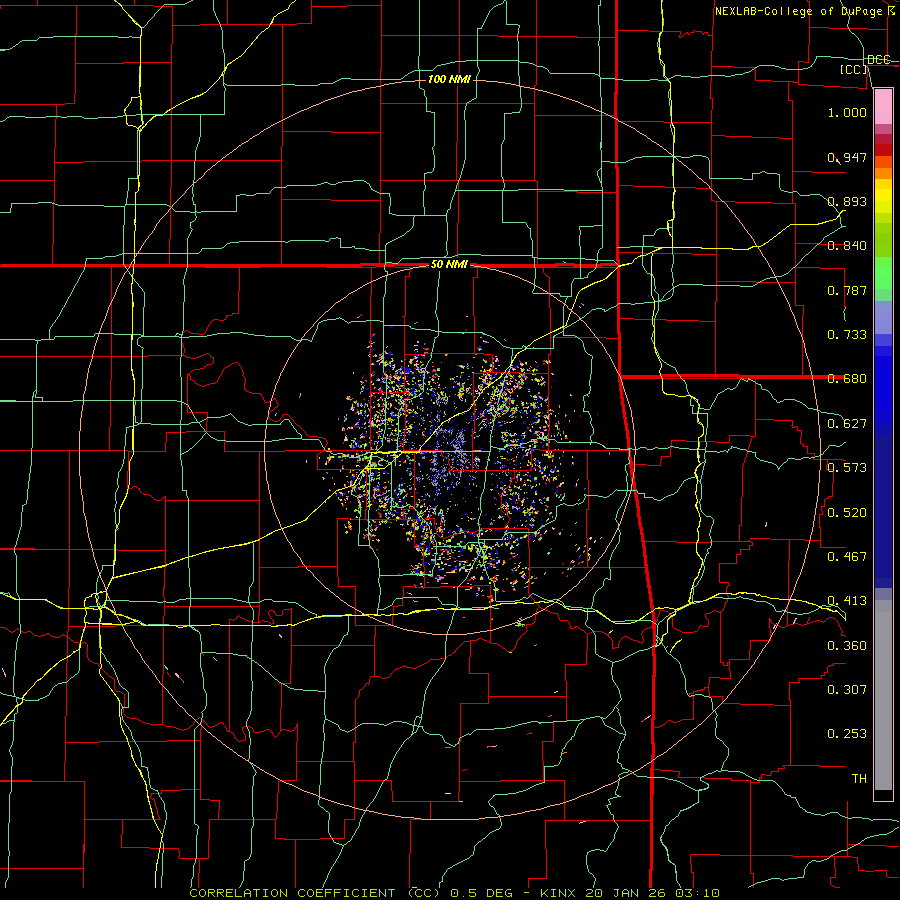Click the 0.413 scale value
Viewport: 900px width, 900px height.
coord(847,601)
